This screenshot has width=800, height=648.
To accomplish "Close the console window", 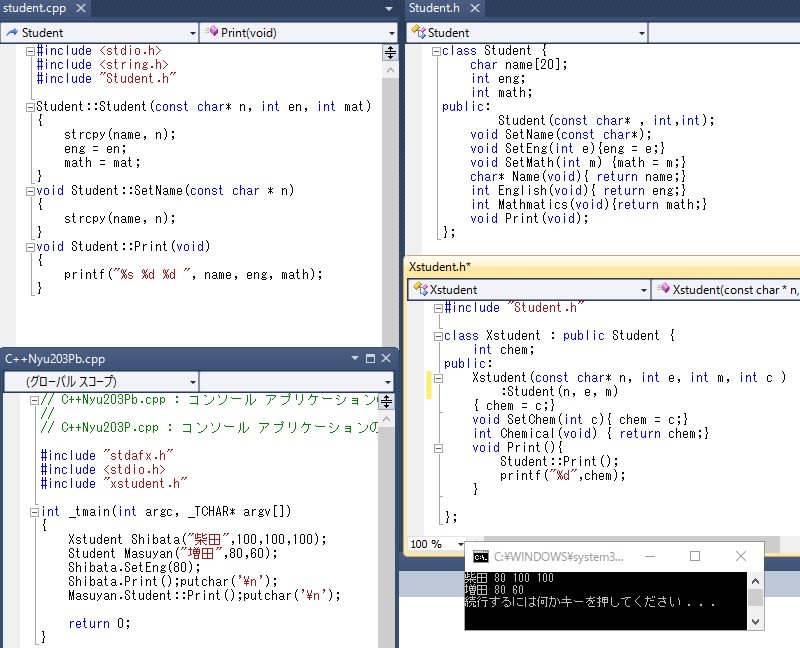I will tap(741, 556).
